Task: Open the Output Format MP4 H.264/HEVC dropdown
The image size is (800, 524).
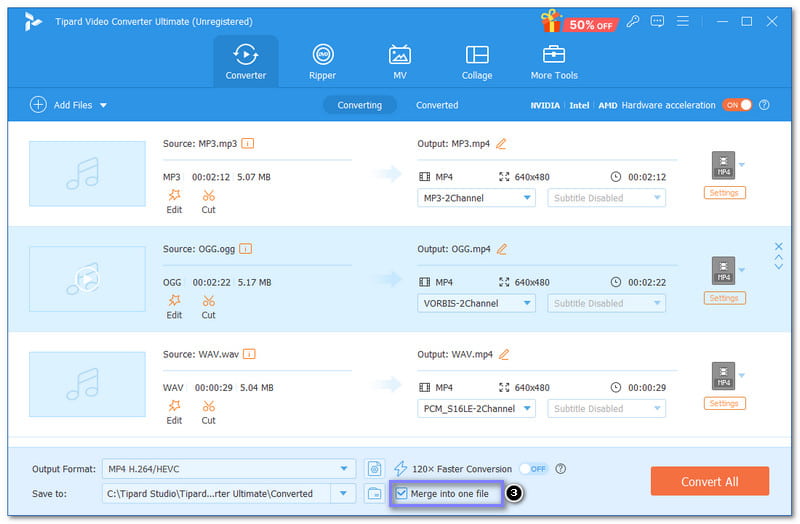Action: (229, 468)
